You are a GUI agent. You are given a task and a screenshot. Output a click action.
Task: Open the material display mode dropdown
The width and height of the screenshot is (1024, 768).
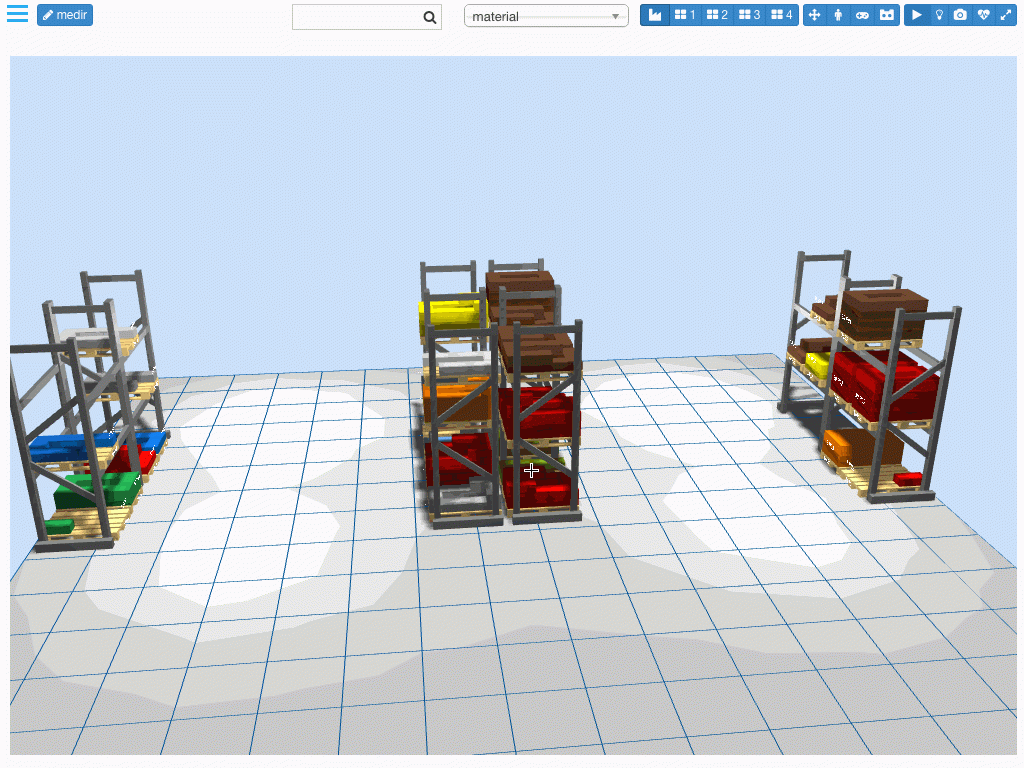coord(545,15)
